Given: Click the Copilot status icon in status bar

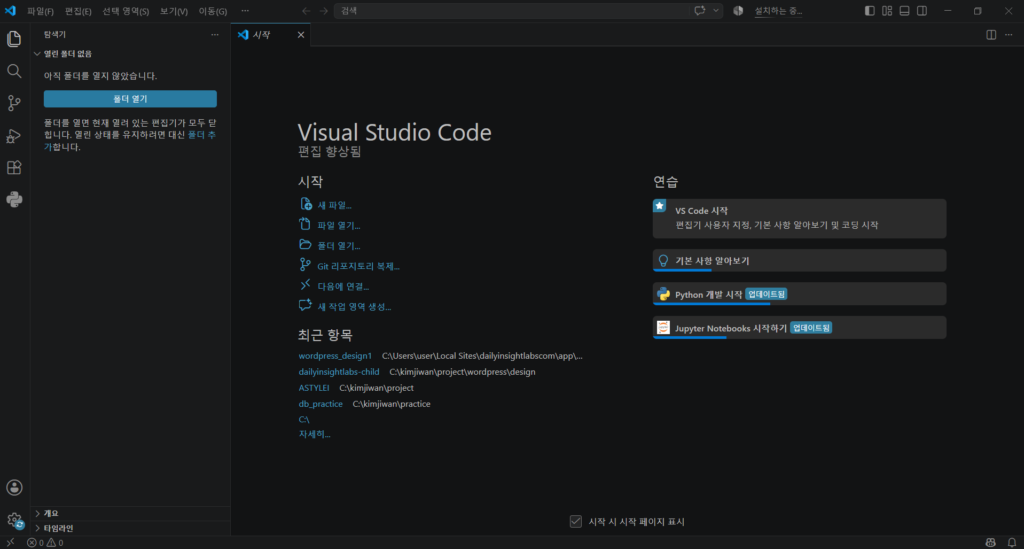Looking at the screenshot, I should point(991,542).
